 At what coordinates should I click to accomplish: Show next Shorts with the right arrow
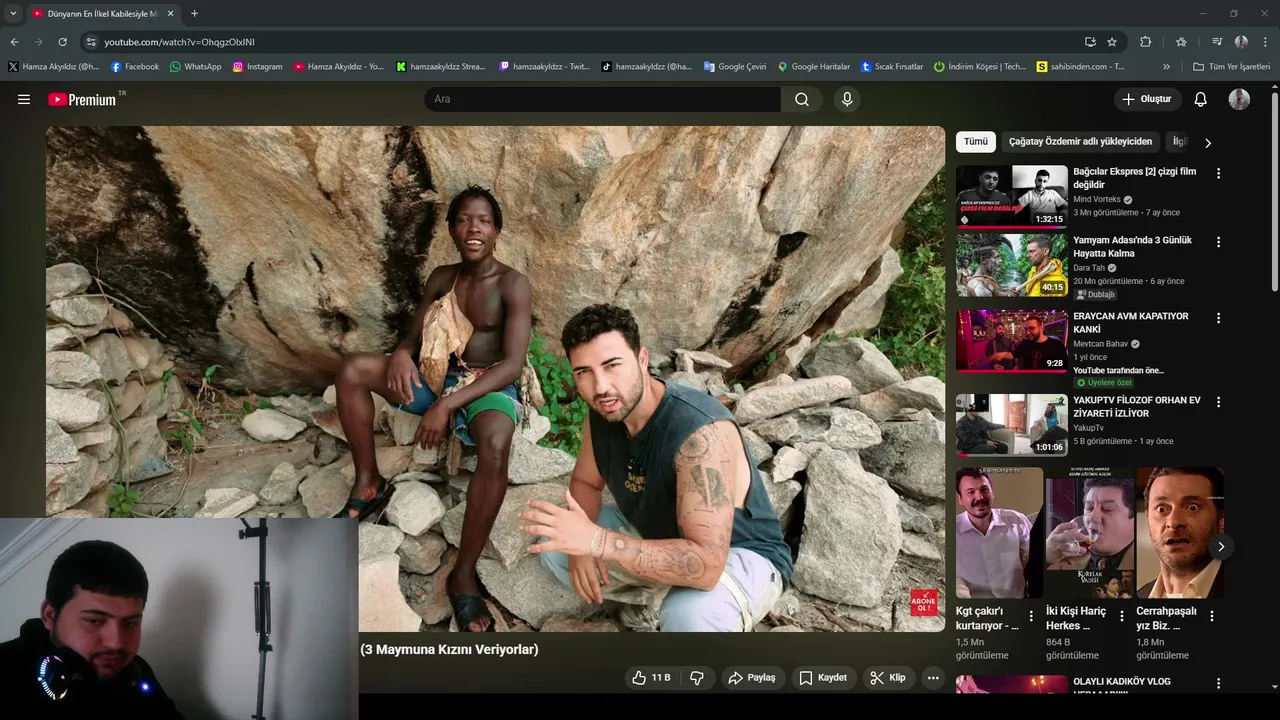pyautogui.click(x=1220, y=547)
